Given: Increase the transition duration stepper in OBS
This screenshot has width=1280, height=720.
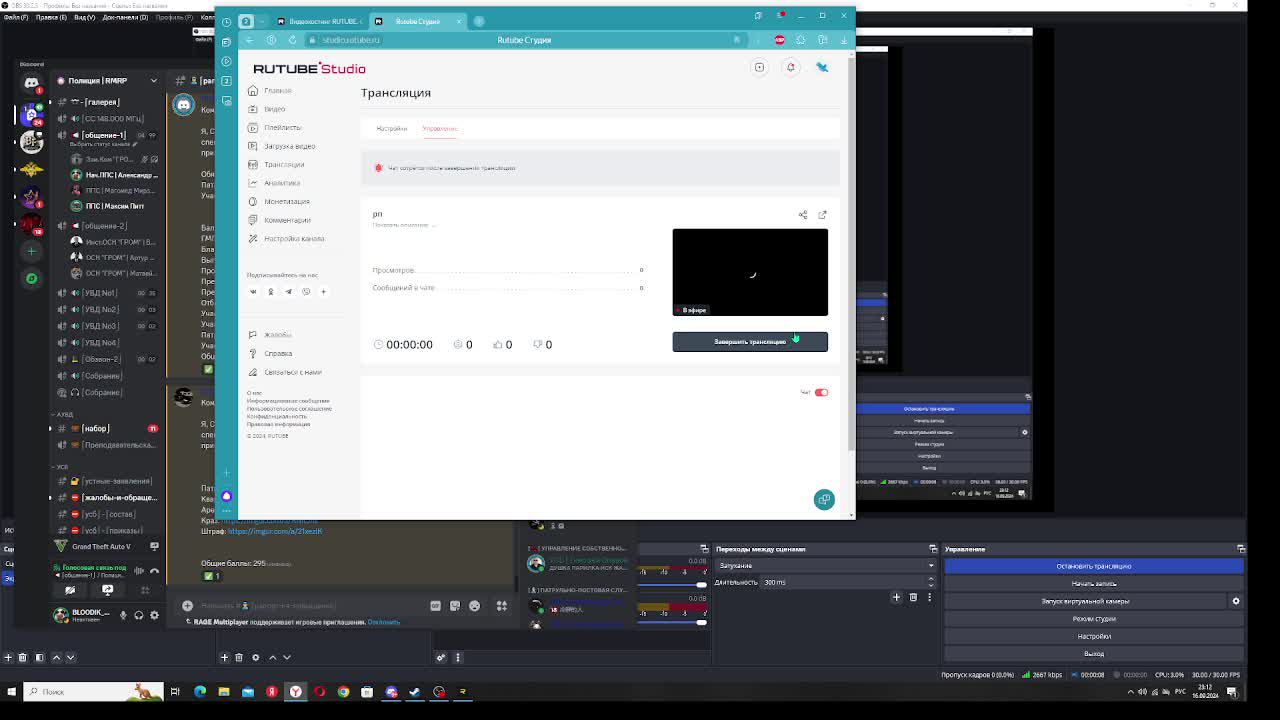Looking at the screenshot, I should (933, 580).
